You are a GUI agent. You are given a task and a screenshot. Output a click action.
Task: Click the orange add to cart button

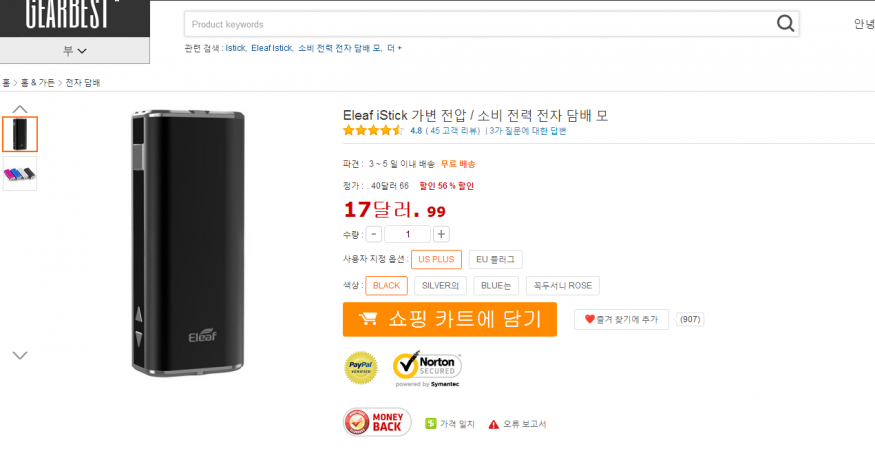pyautogui.click(x=449, y=319)
